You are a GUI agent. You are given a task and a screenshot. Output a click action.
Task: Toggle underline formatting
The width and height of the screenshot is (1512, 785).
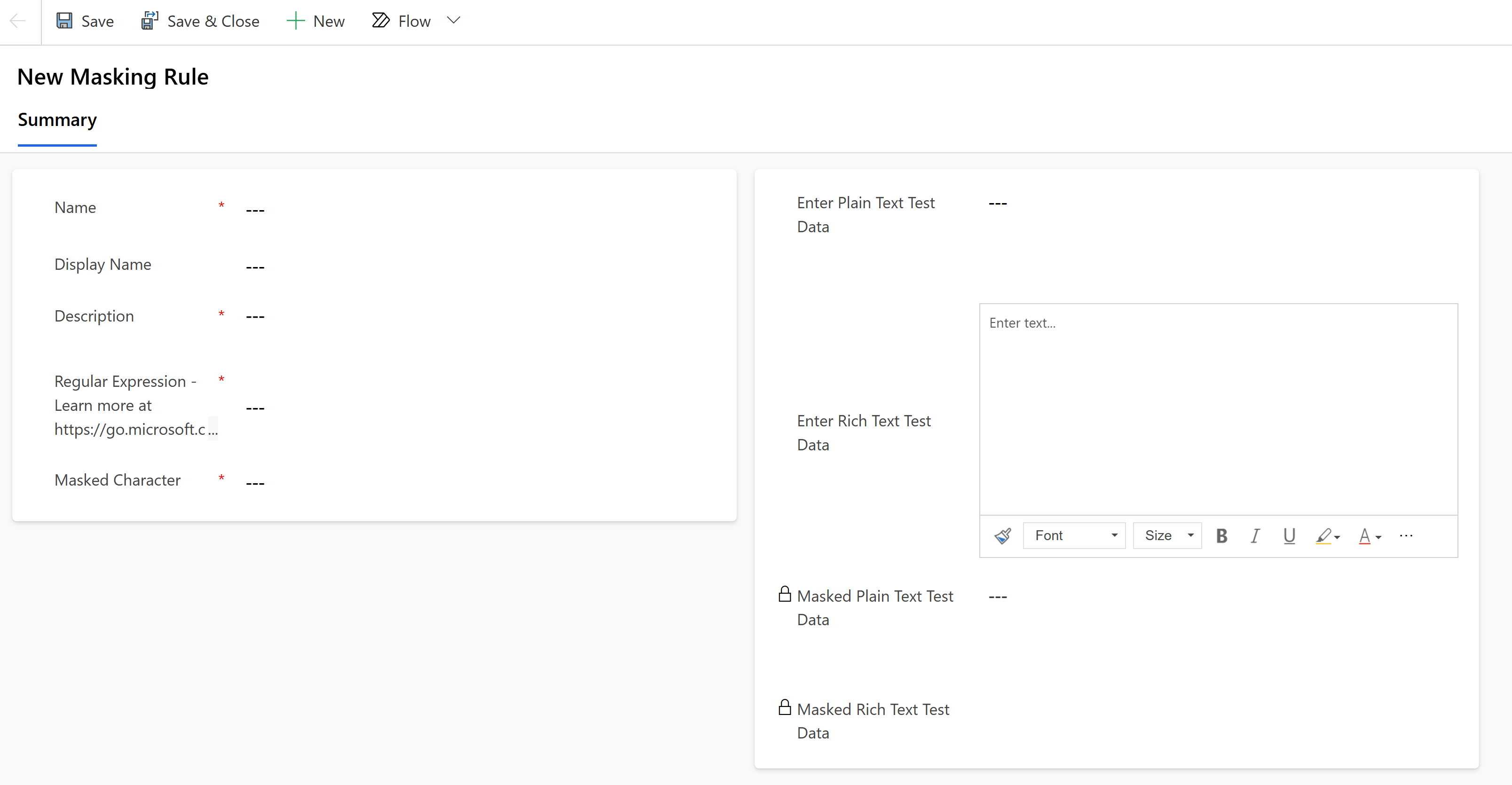tap(1289, 536)
